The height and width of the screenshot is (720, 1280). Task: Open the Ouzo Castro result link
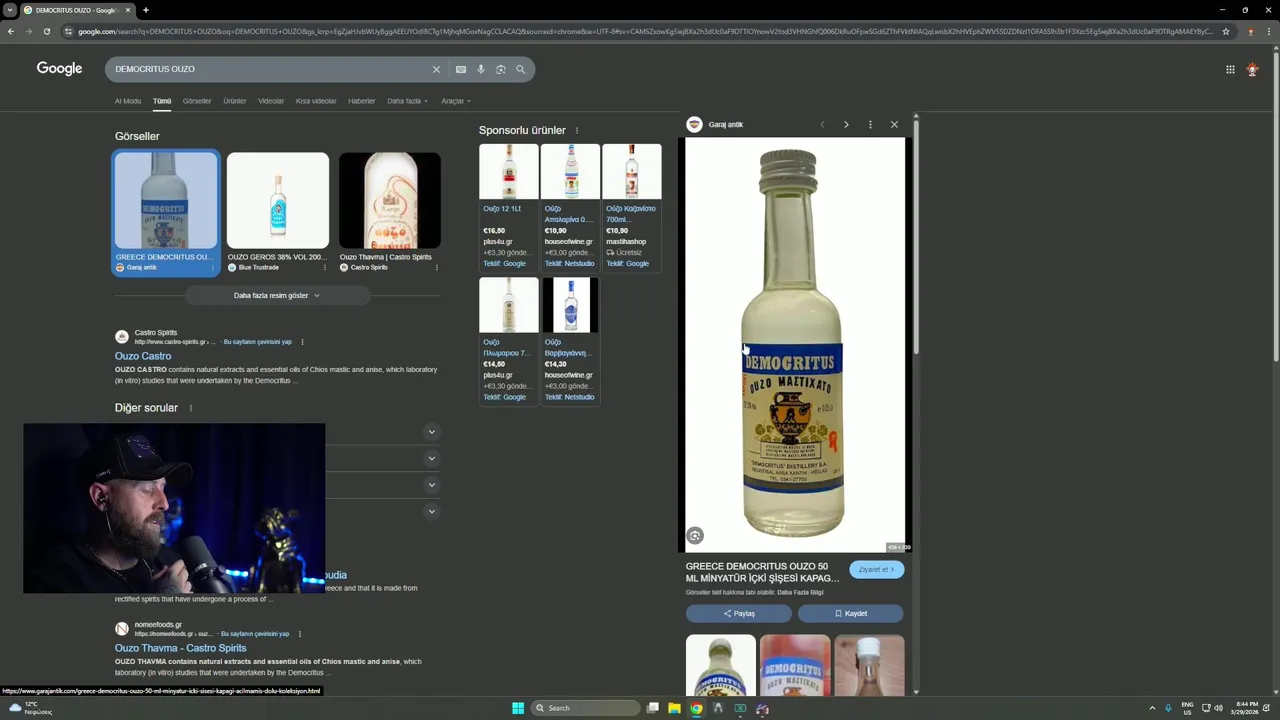[143, 356]
